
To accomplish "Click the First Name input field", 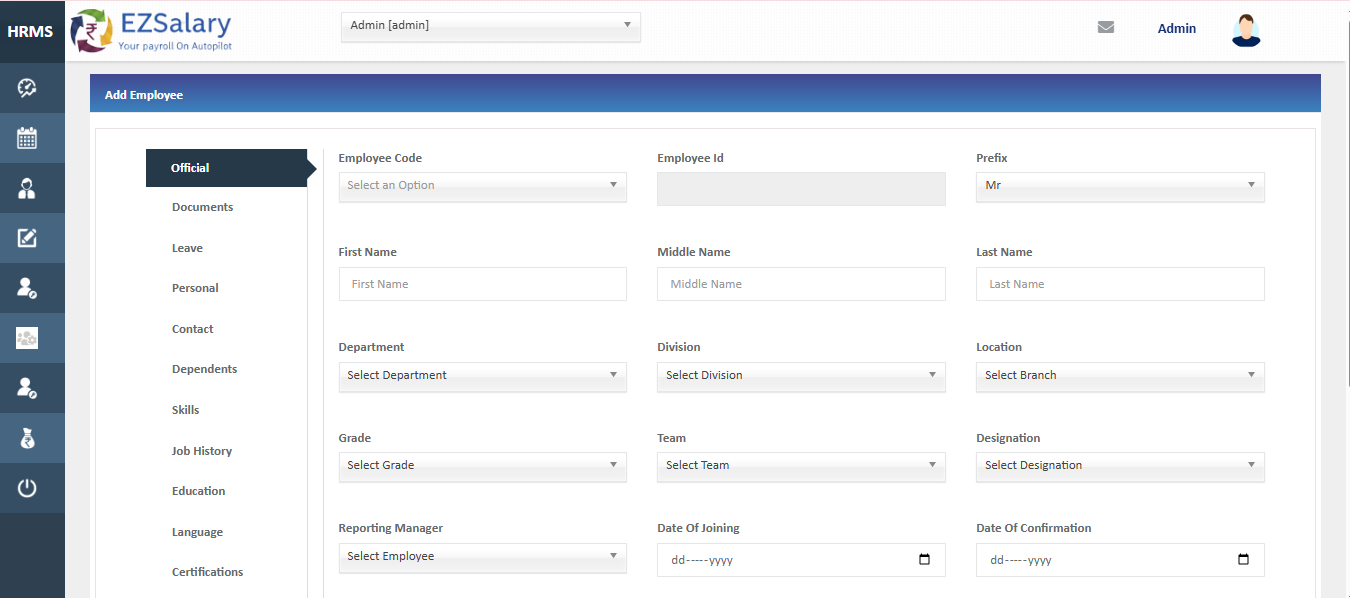I will (482, 283).
